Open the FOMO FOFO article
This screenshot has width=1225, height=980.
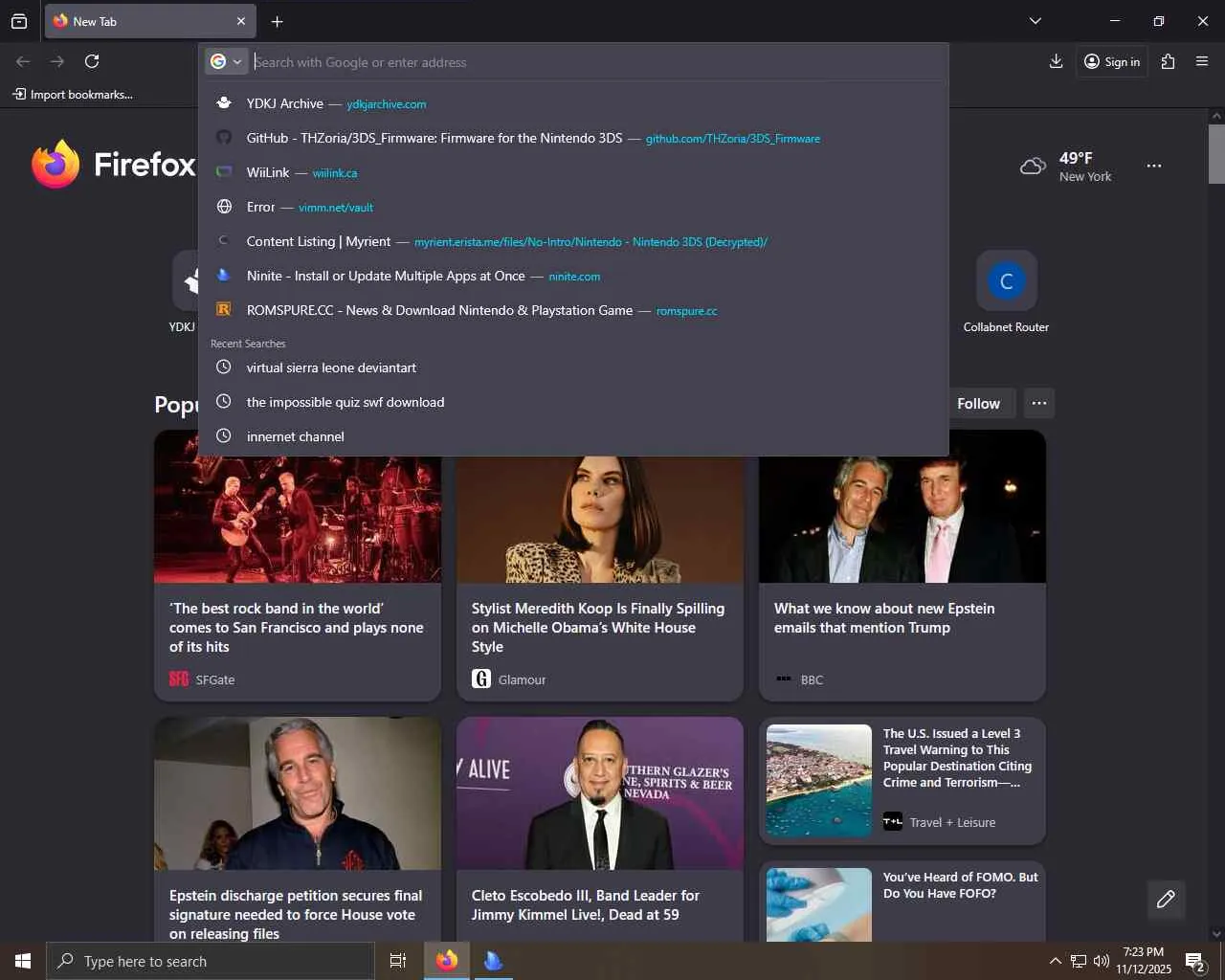(902, 901)
